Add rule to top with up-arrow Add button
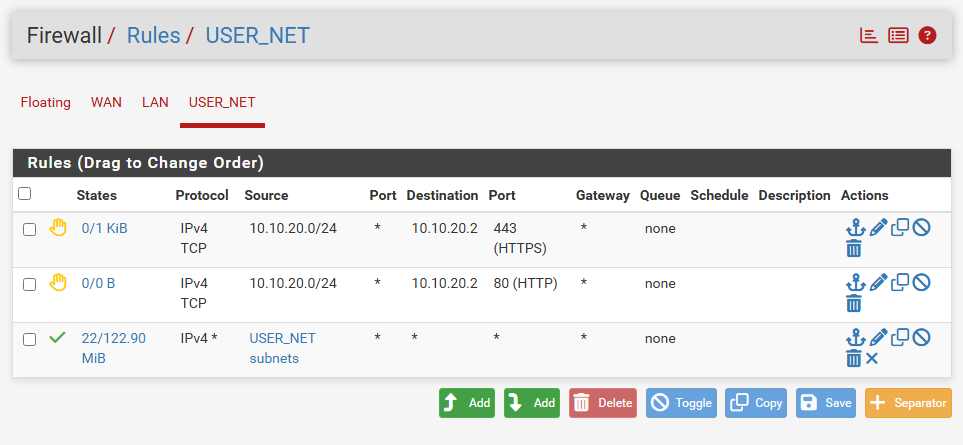 467,403
